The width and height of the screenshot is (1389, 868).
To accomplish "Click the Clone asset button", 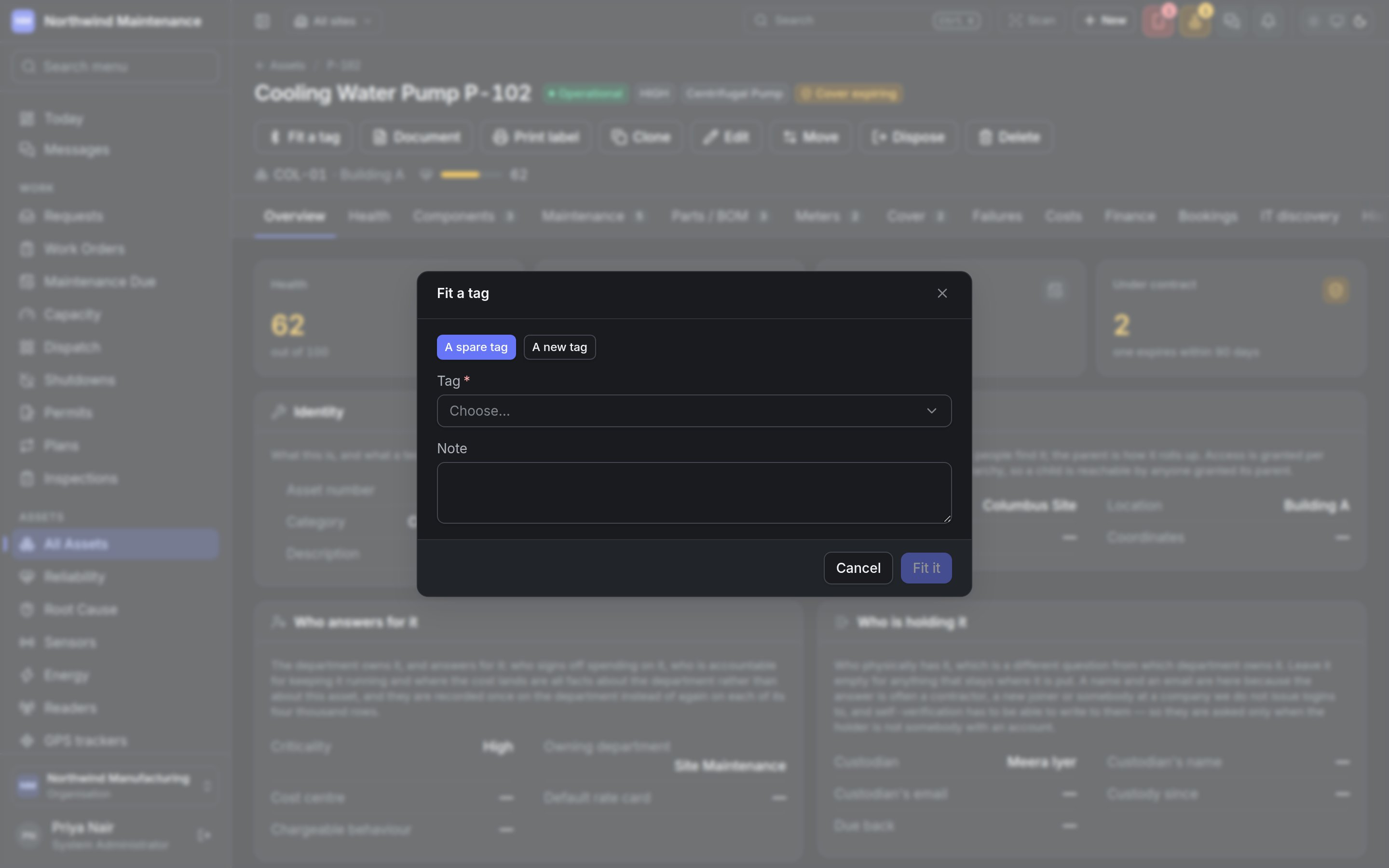I will (x=640, y=137).
